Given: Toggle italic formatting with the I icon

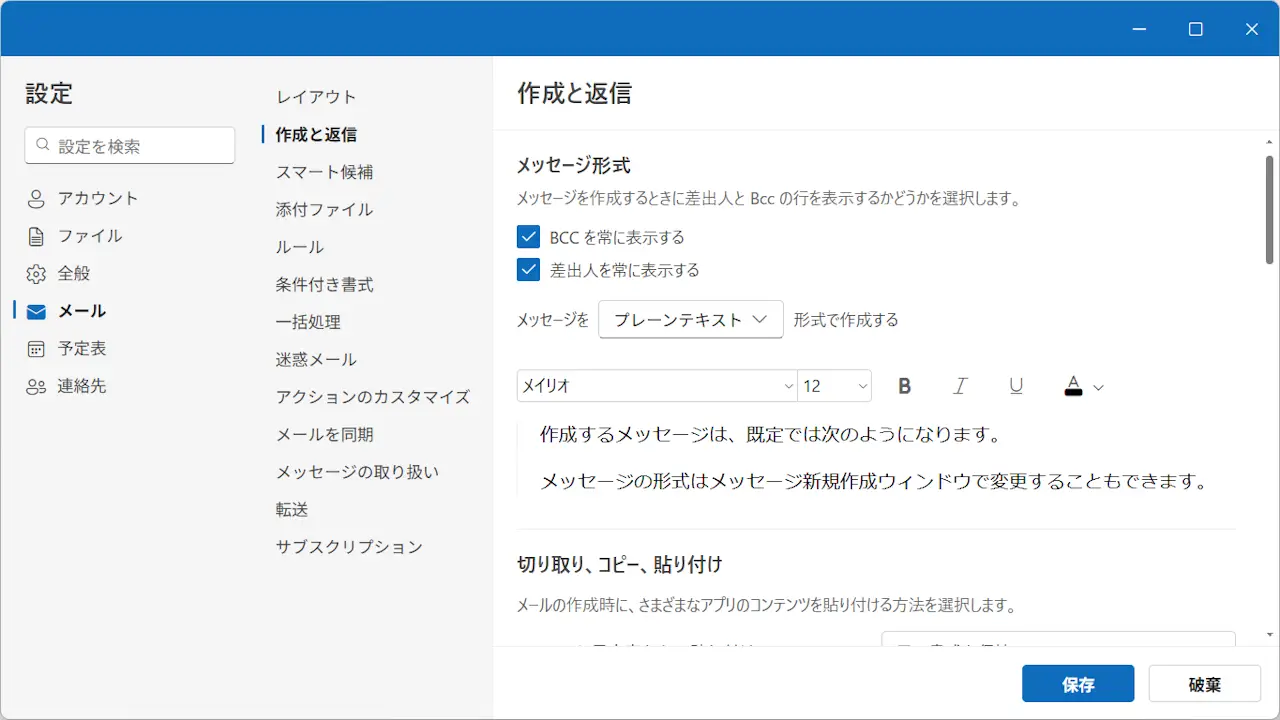Looking at the screenshot, I should 961,386.
